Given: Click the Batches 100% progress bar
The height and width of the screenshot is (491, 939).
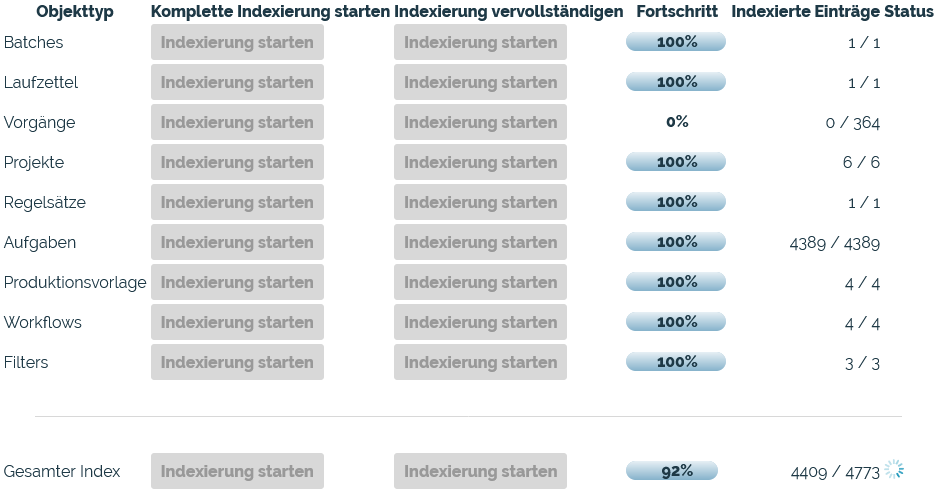Looking at the screenshot, I should click(676, 42).
